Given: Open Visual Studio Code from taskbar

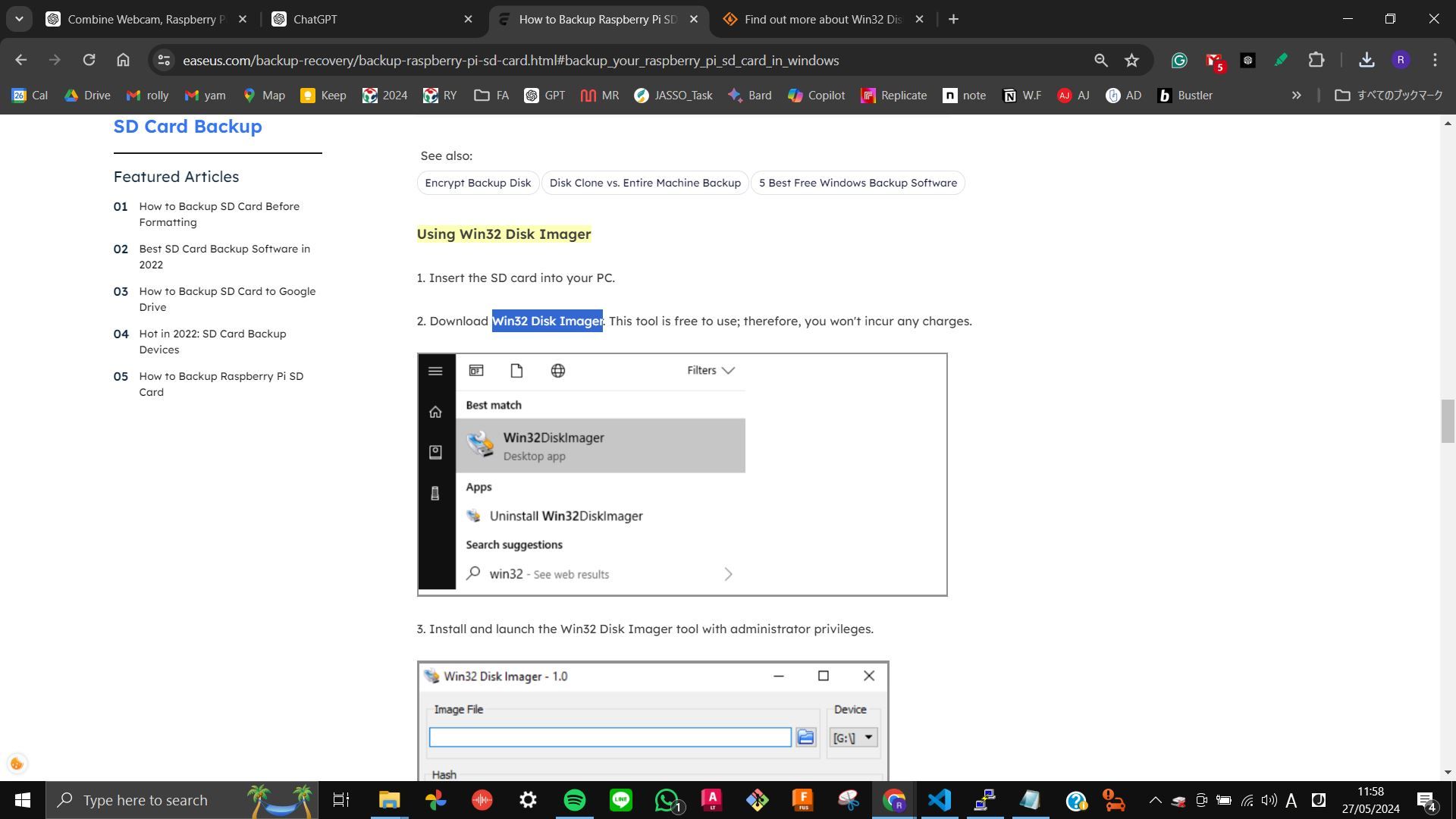Looking at the screenshot, I should click(x=939, y=800).
